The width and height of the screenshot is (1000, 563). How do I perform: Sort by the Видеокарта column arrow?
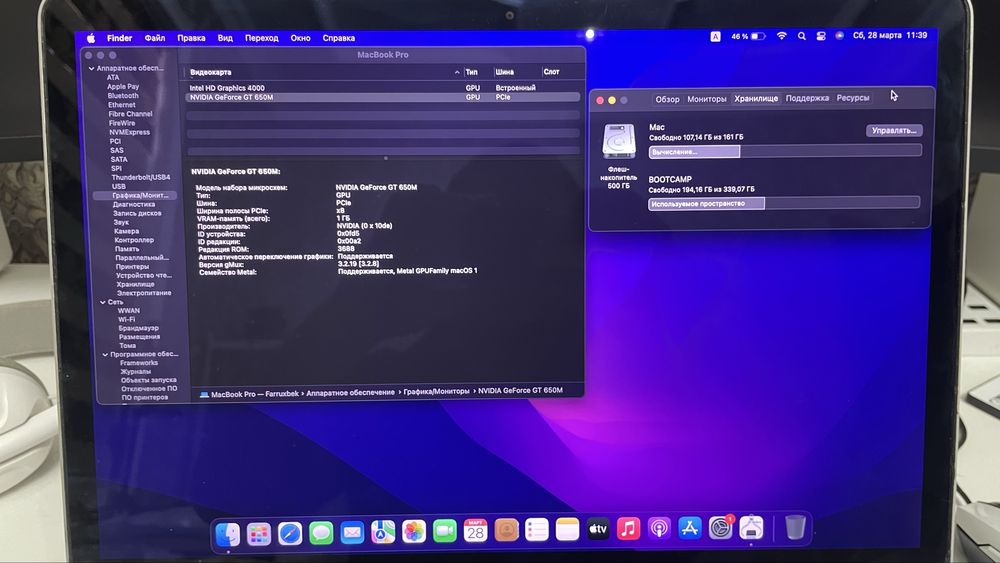point(457,72)
